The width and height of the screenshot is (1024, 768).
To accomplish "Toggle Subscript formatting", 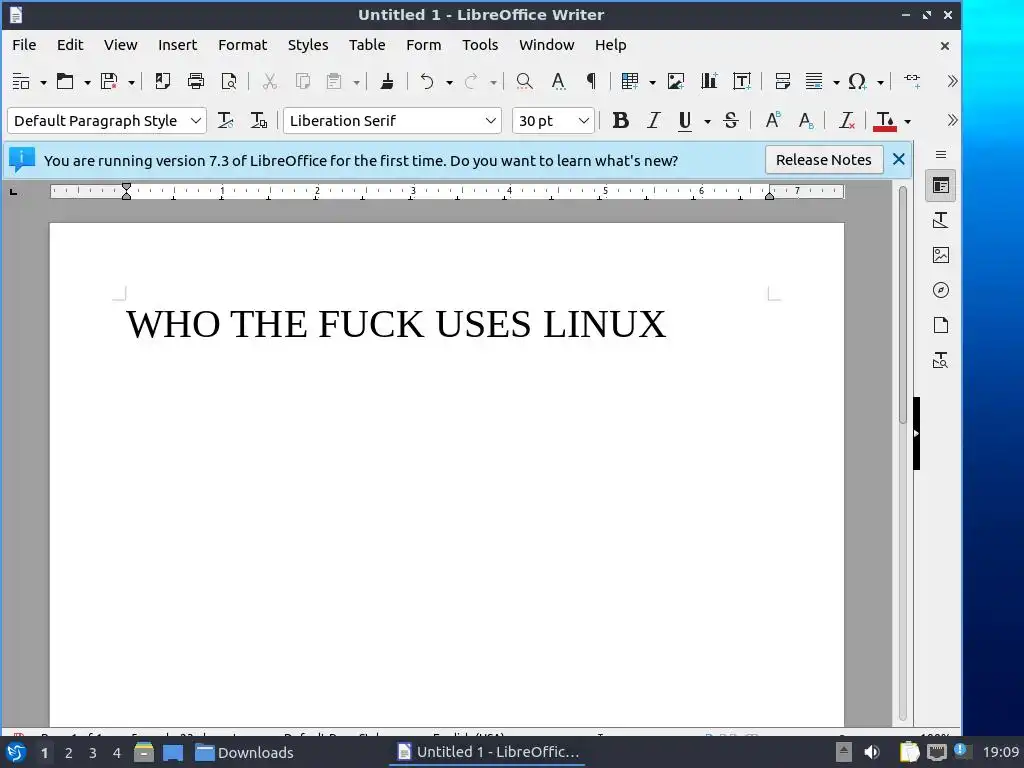I will click(806, 120).
